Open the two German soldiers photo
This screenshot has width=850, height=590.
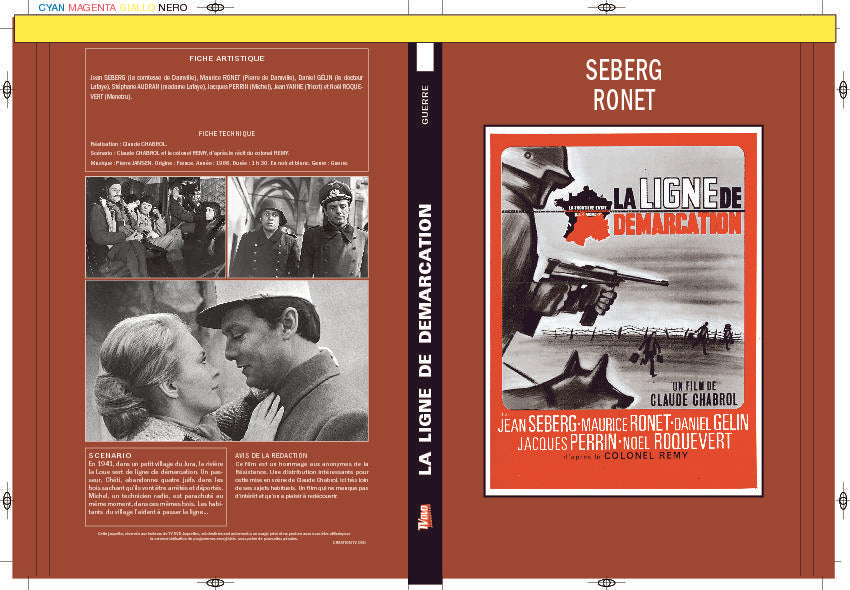tap(298, 227)
